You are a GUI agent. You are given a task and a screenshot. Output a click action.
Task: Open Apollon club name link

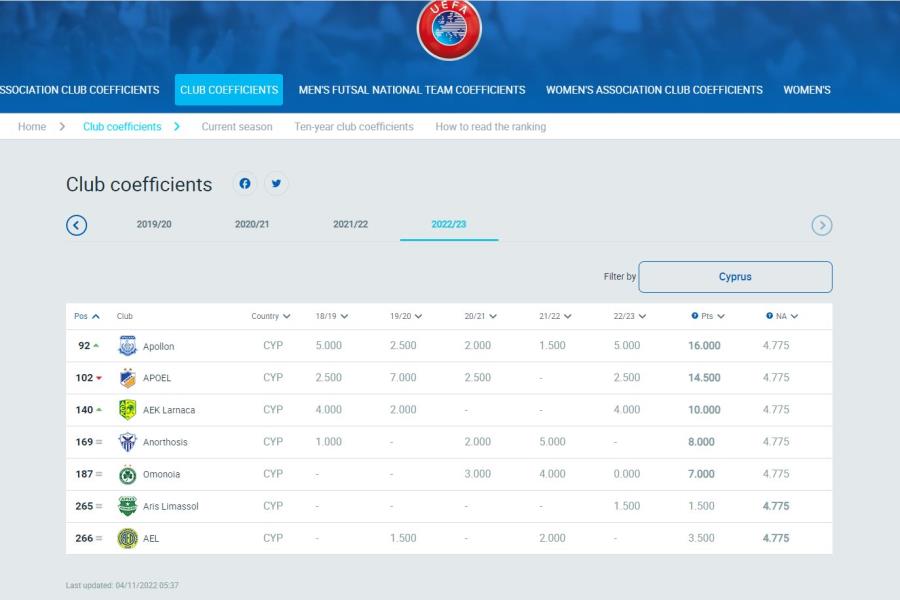point(158,346)
